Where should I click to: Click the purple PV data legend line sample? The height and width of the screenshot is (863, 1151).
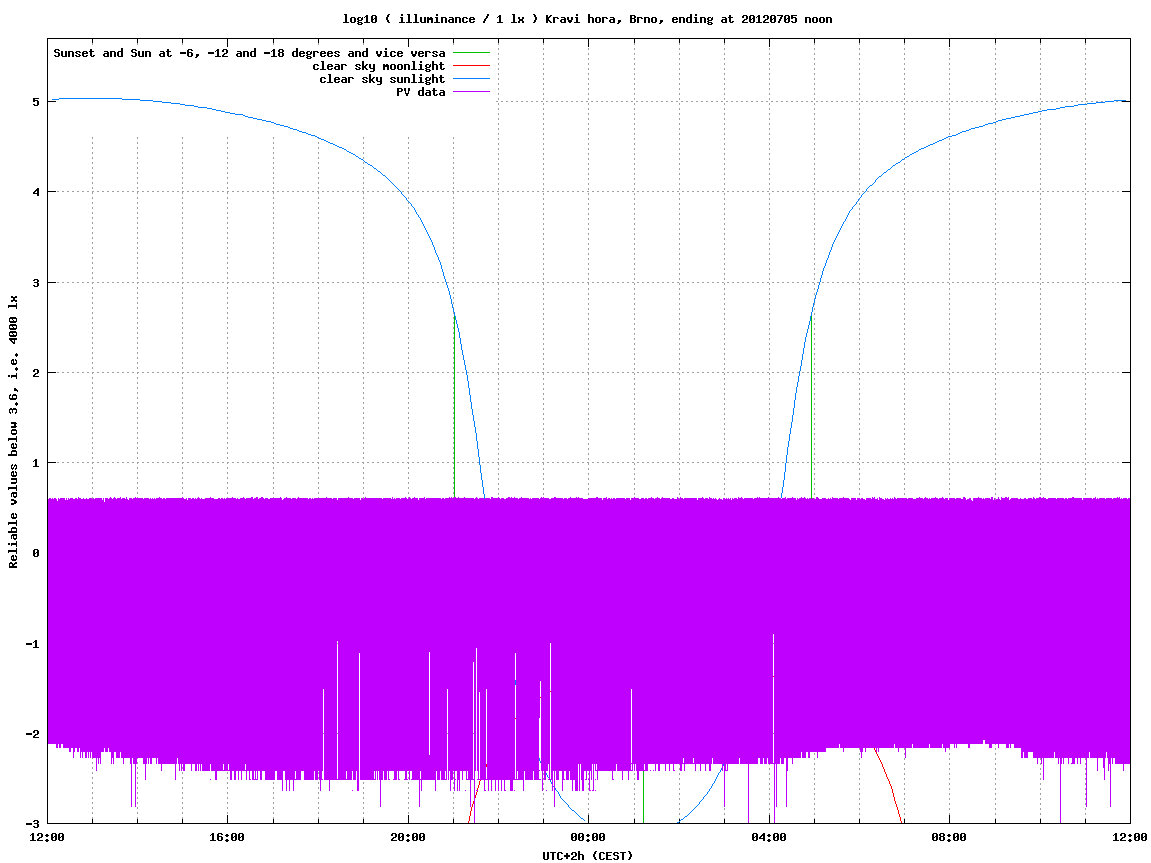pyautogui.click(x=471, y=92)
